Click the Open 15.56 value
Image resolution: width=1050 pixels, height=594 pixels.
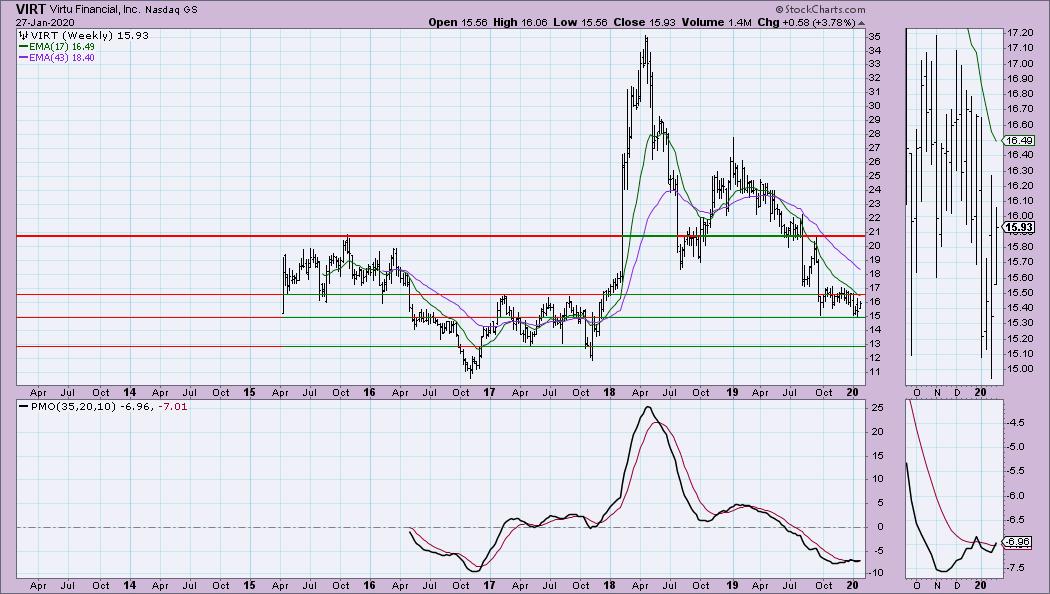click(458, 22)
